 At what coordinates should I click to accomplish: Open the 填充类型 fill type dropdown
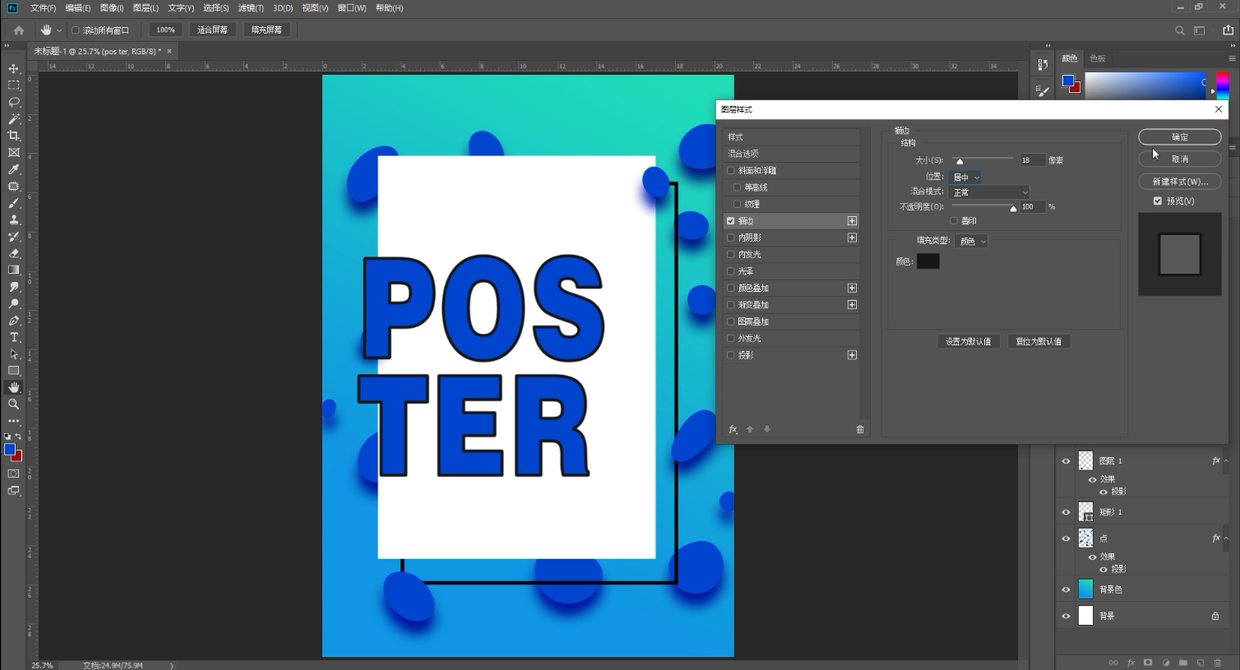pyautogui.click(x=971, y=241)
